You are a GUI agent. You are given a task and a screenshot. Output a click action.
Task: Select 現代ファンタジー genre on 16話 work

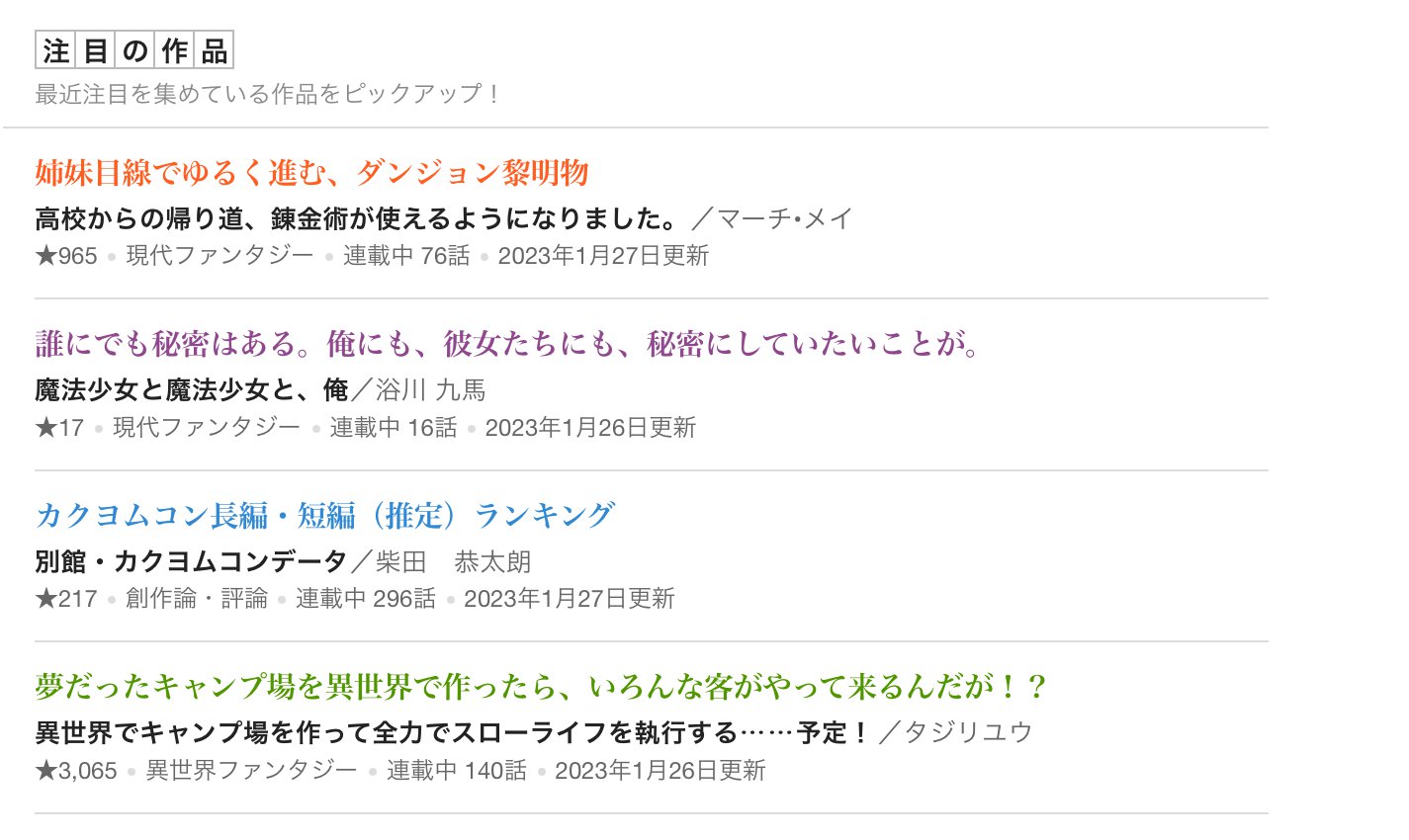point(206,428)
